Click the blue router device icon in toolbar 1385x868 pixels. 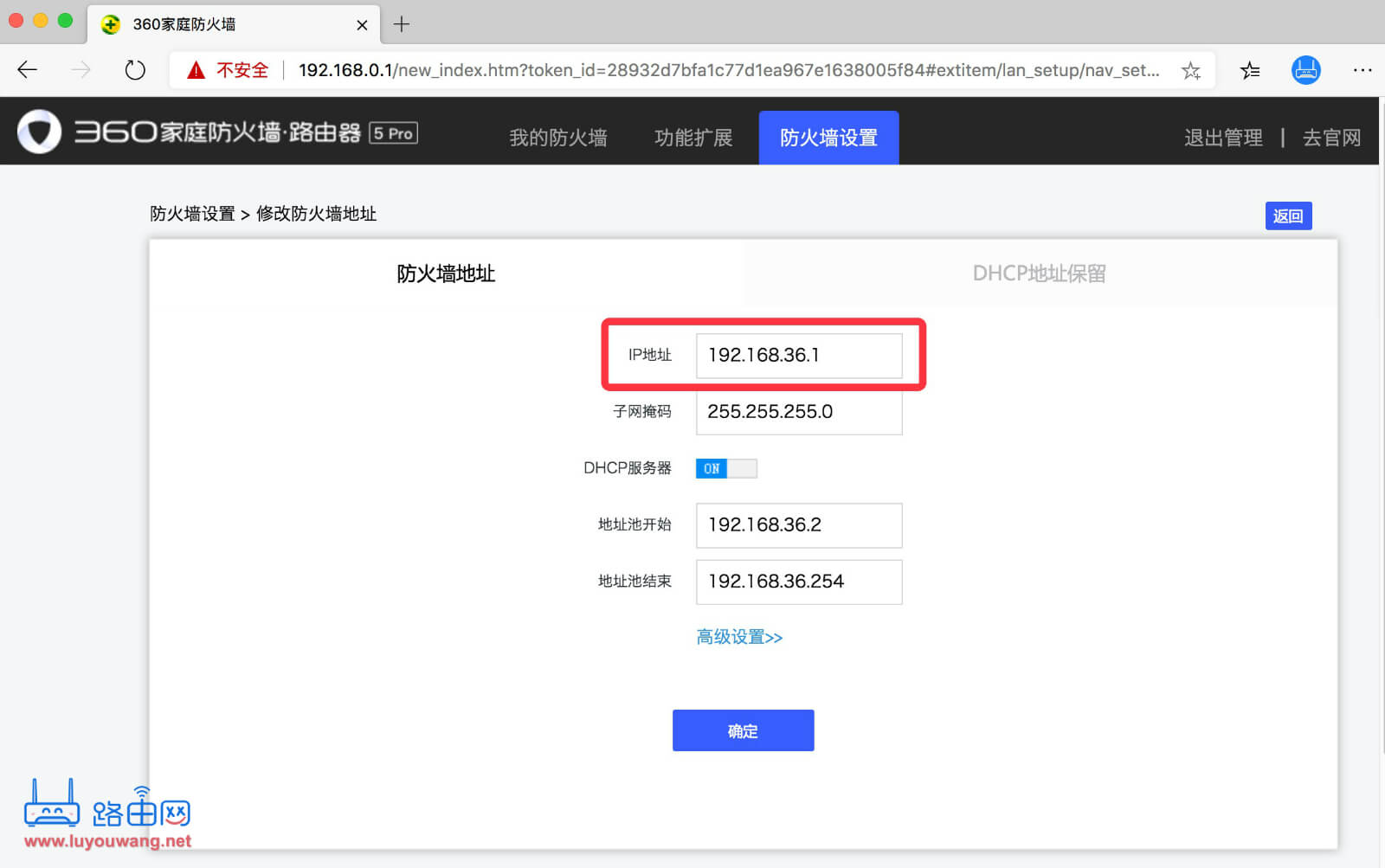click(1306, 70)
